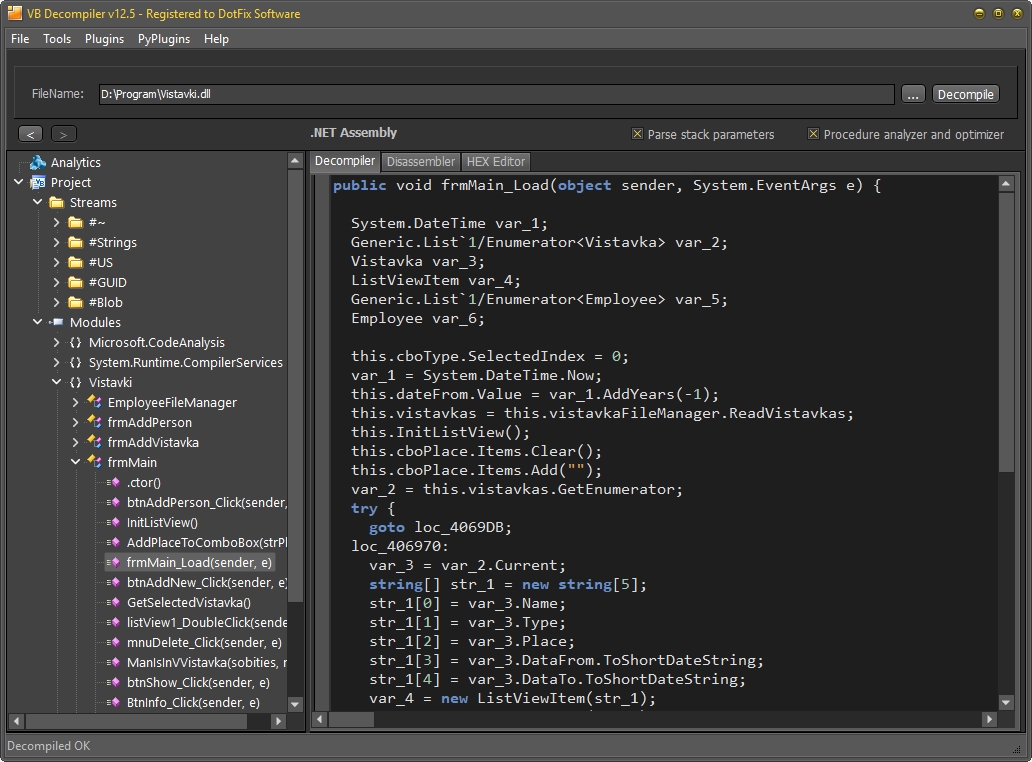The image size is (1032, 762).
Task: Click the code pane vertical scrollbar thumb
Action: click(1006, 332)
